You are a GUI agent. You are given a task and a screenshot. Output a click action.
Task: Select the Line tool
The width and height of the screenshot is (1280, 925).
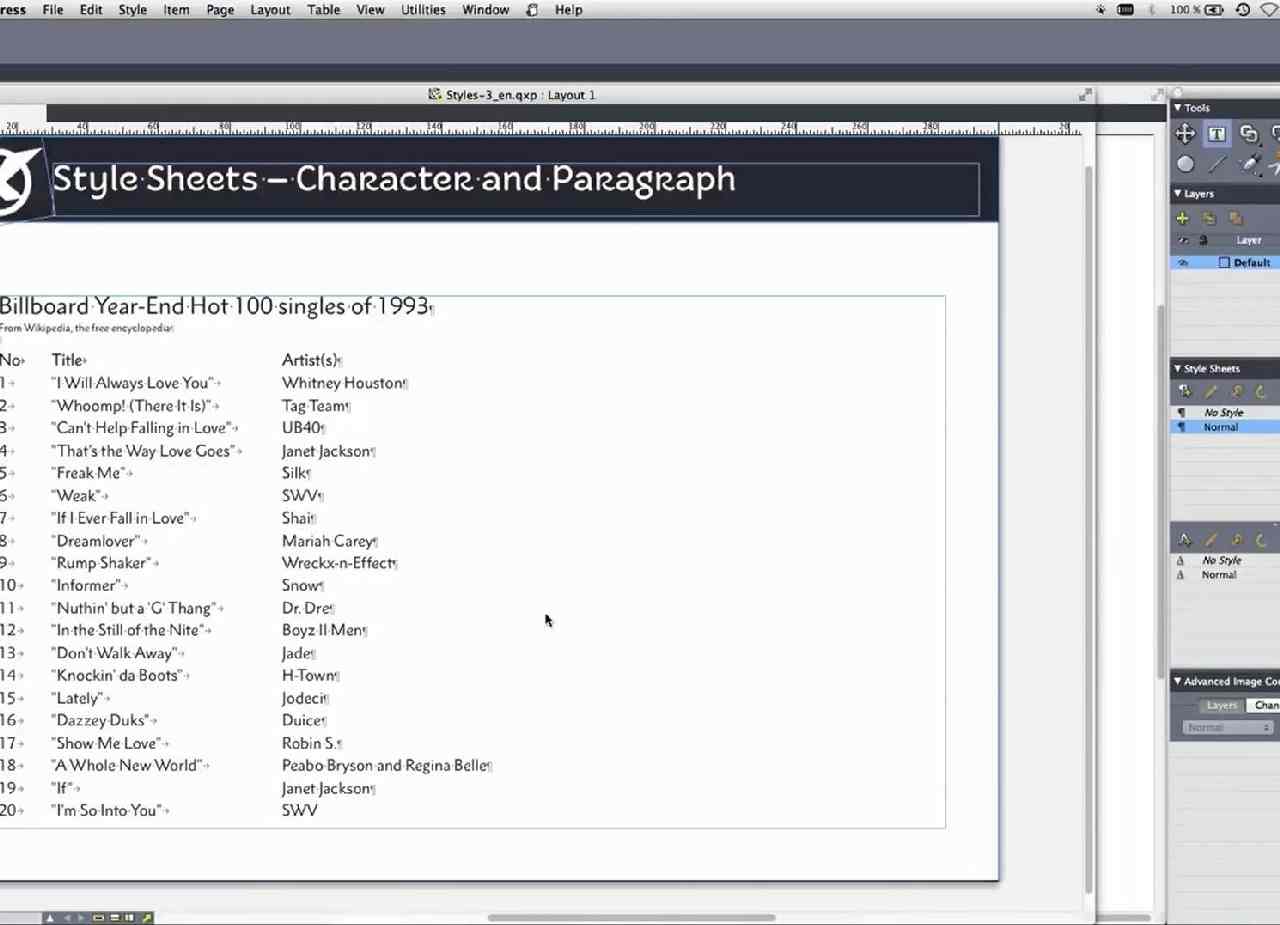[1216, 165]
